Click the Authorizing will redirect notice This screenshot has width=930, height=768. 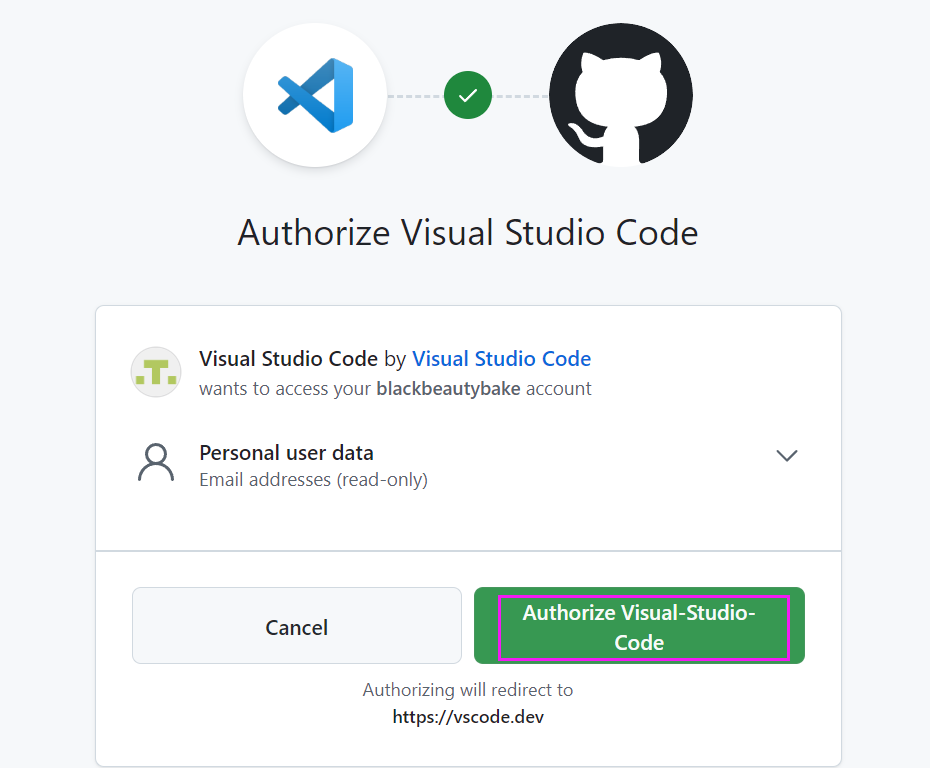coord(467,690)
